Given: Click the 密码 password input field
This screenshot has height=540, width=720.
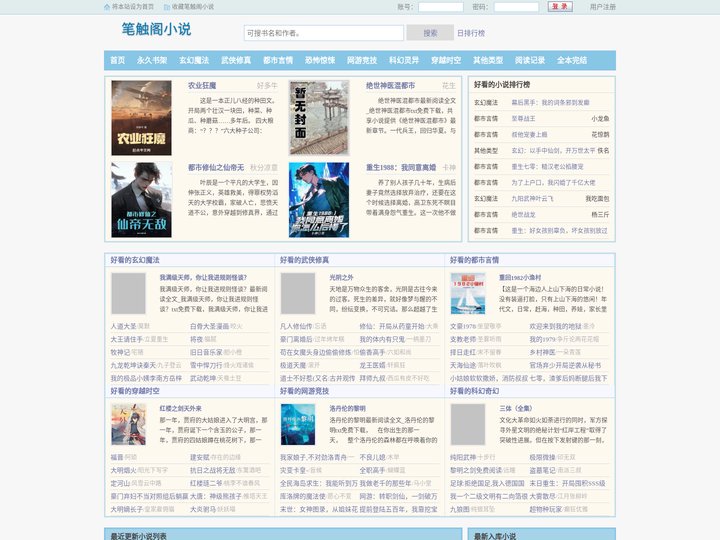Looking at the screenshot, I should [516, 7].
